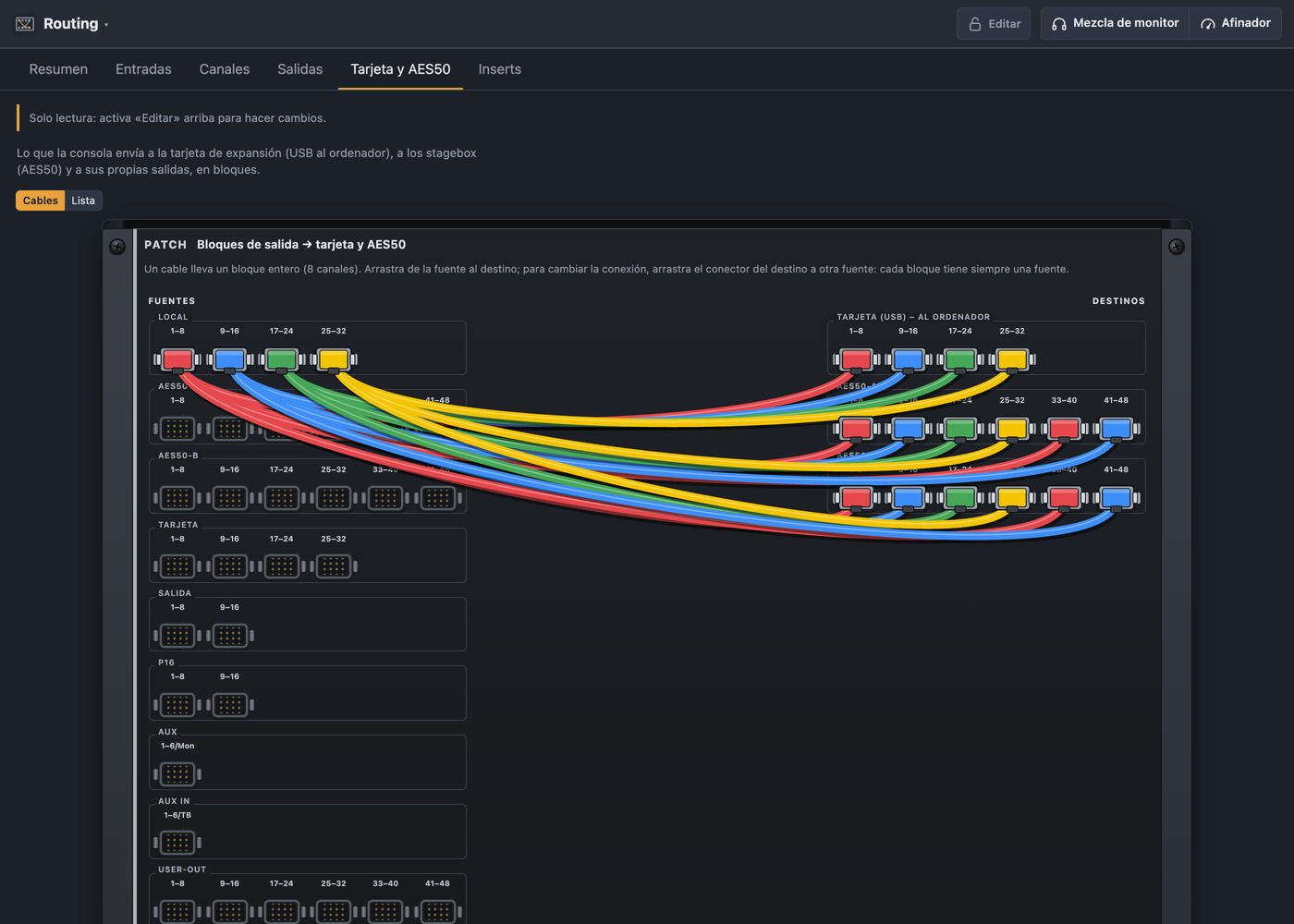
Task: Click the yellow LOCAL 25–32 source connector
Action: (x=334, y=359)
